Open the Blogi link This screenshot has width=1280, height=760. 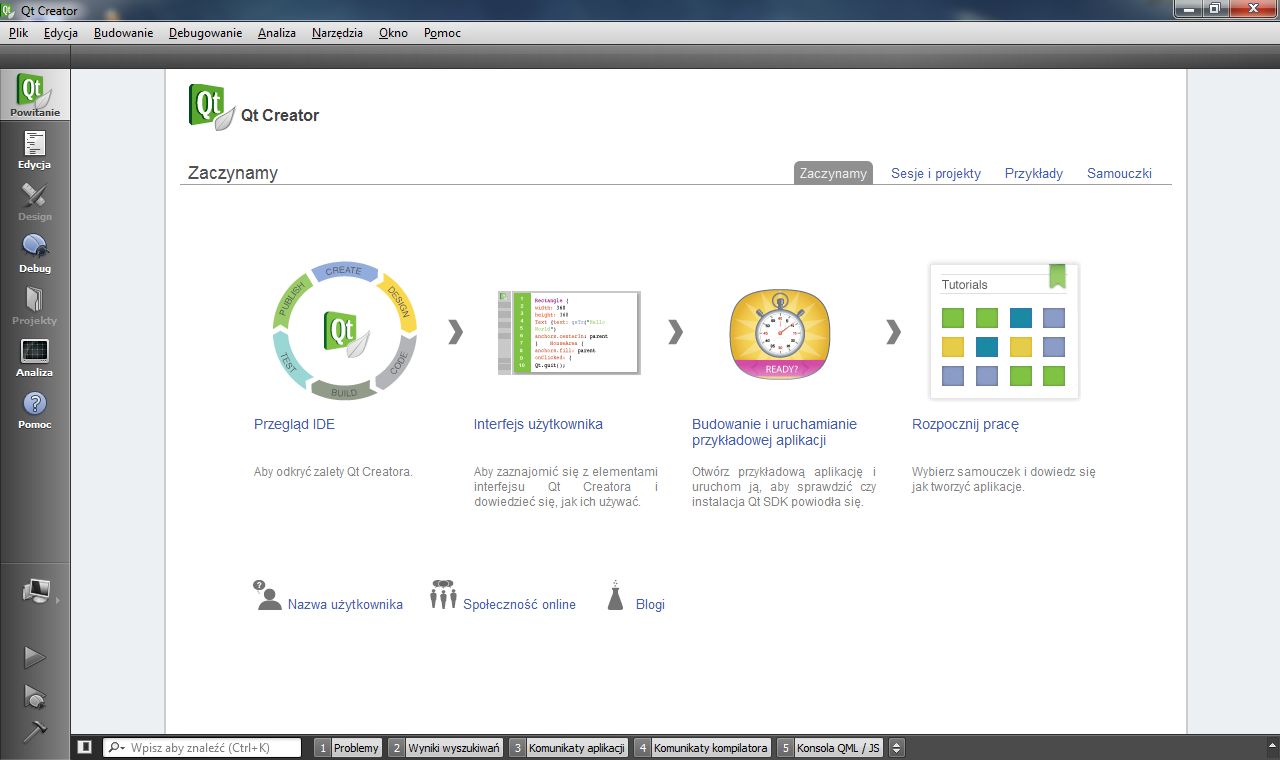650,604
